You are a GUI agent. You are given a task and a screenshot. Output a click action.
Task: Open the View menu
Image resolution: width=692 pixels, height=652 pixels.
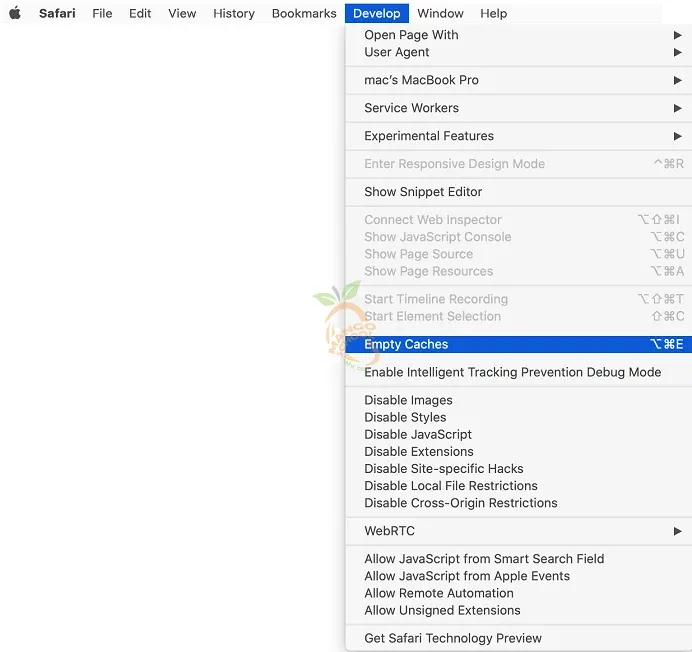click(x=182, y=13)
